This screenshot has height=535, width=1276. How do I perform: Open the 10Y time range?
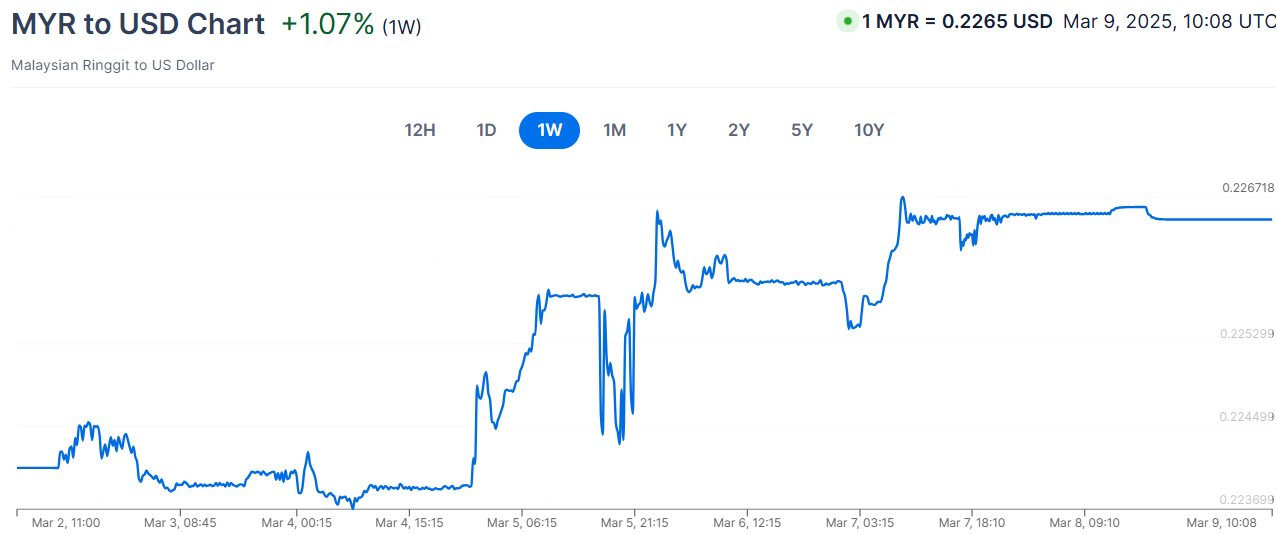869,130
